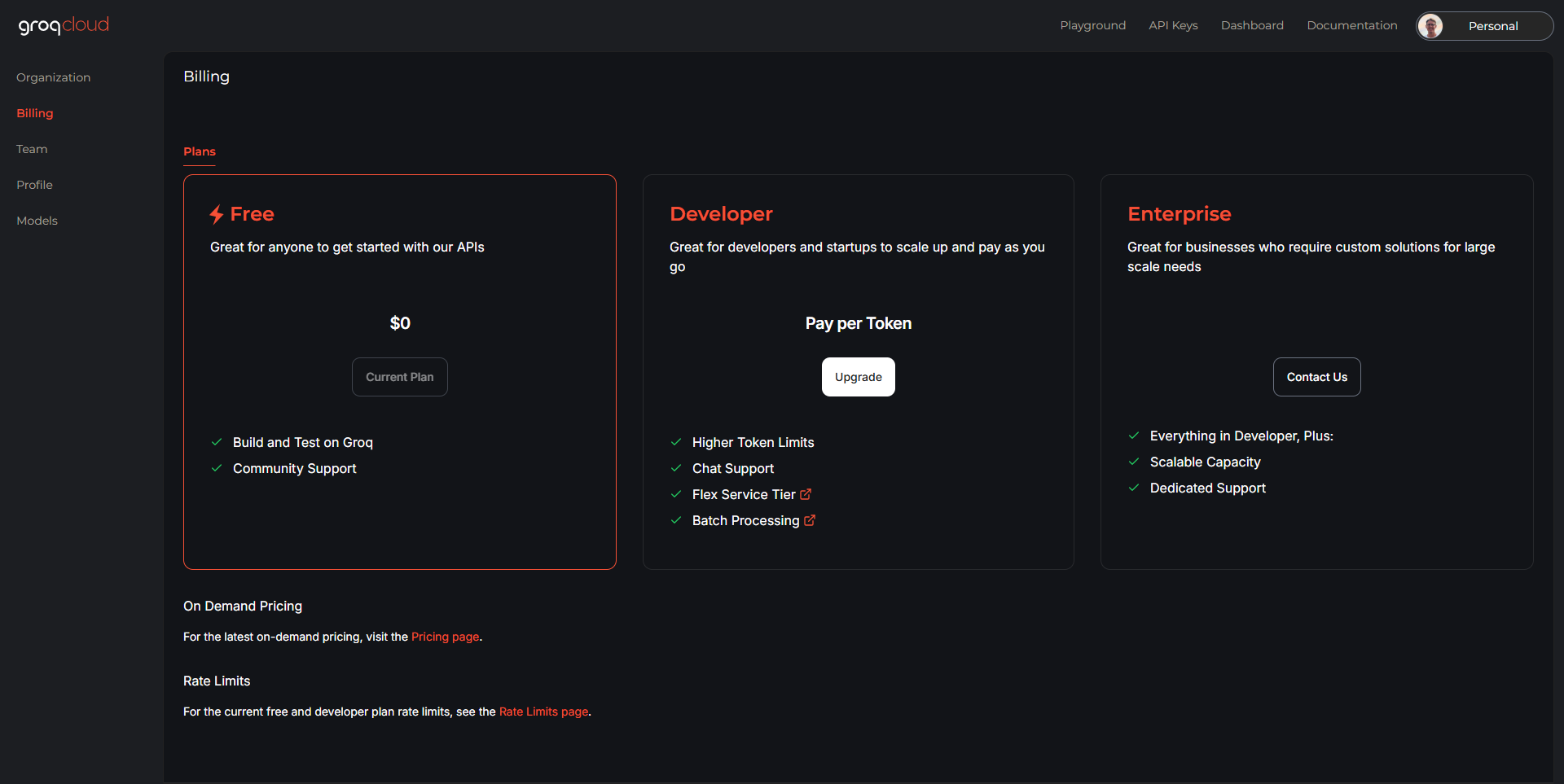Image resolution: width=1564 pixels, height=784 pixels.
Task: Click checkmark next to Higher Token Limits
Action: click(x=676, y=442)
